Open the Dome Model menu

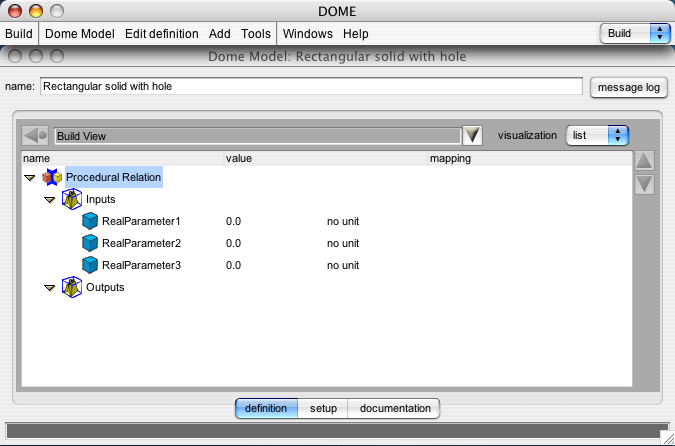pyautogui.click(x=80, y=34)
